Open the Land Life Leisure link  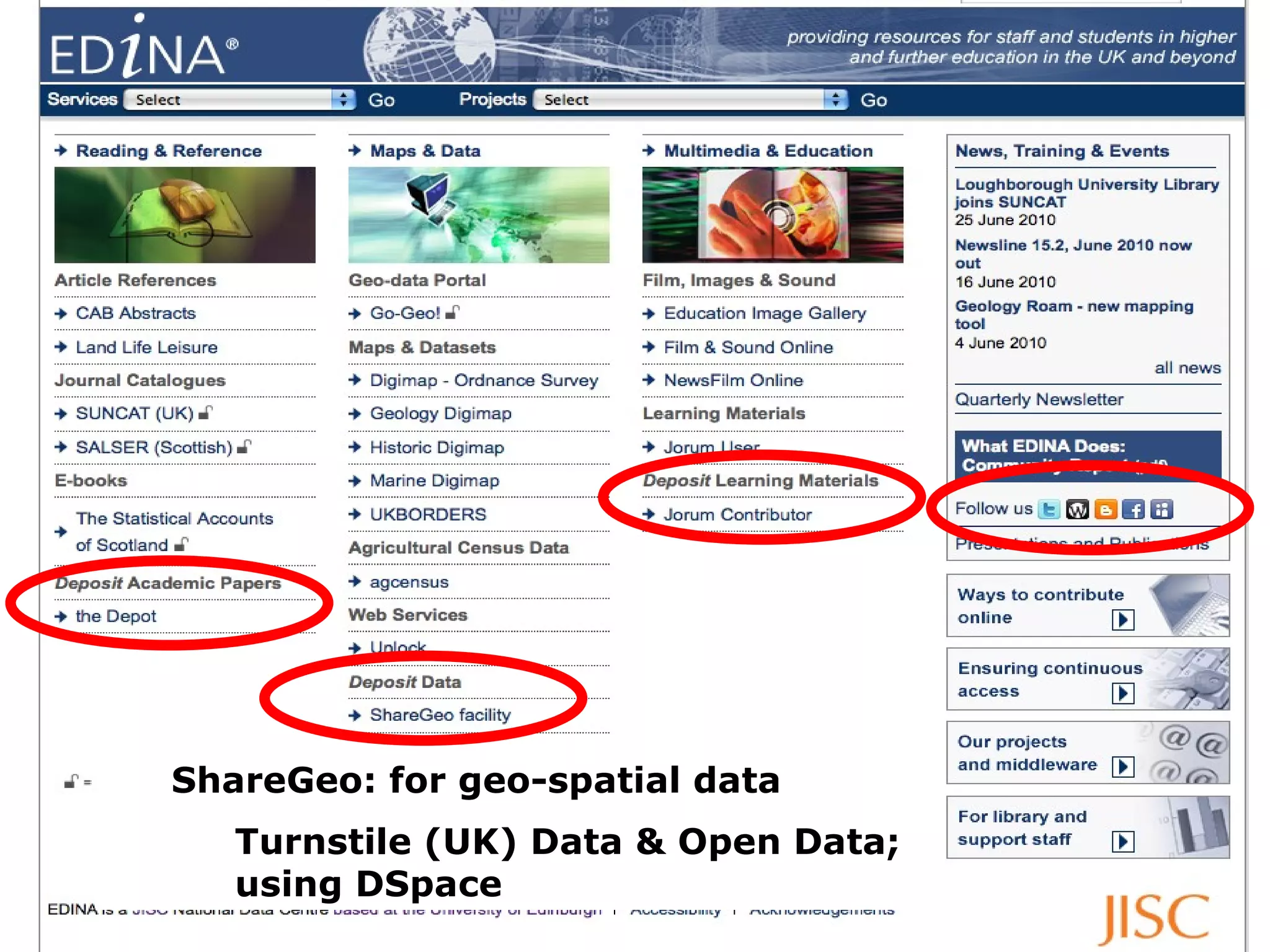click(x=147, y=347)
